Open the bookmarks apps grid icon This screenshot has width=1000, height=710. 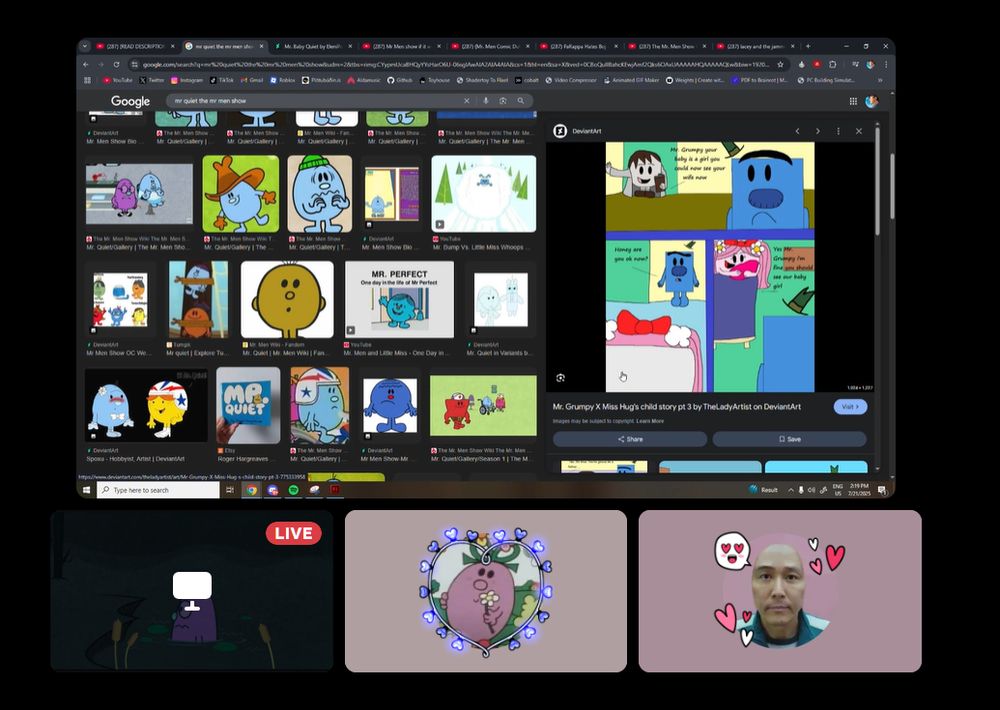point(87,80)
